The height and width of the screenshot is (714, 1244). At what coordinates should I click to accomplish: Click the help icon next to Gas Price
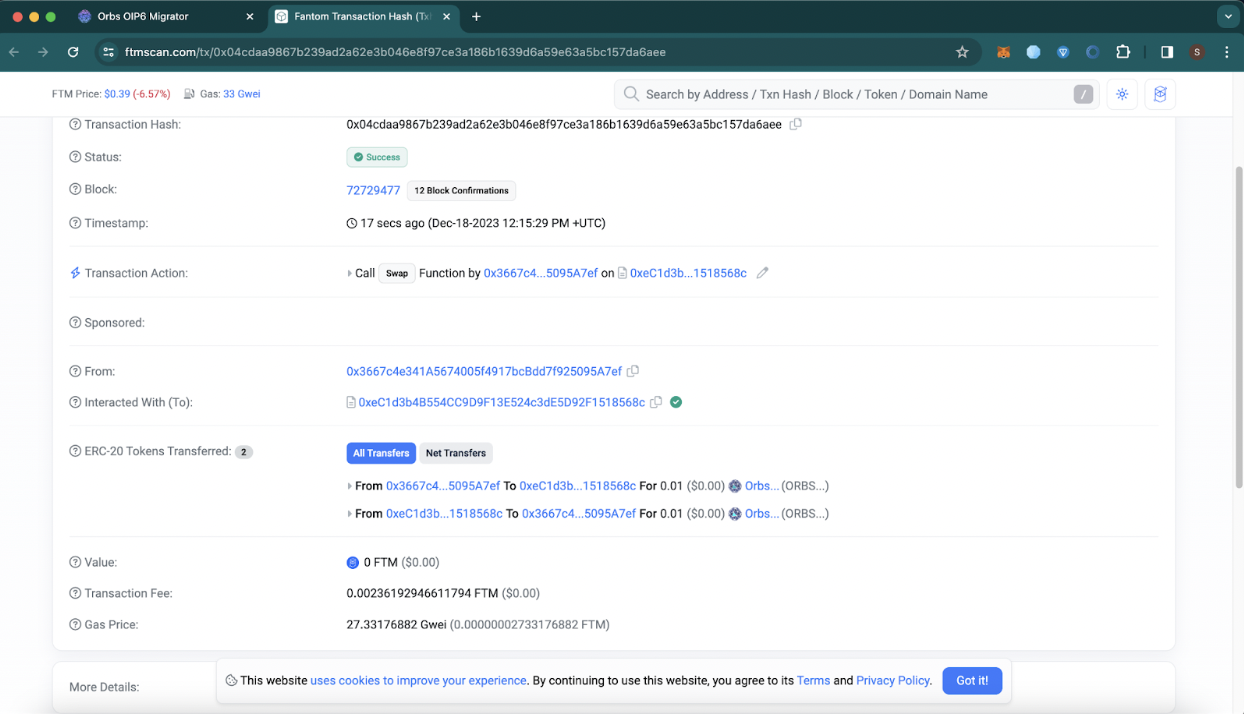pyautogui.click(x=75, y=624)
